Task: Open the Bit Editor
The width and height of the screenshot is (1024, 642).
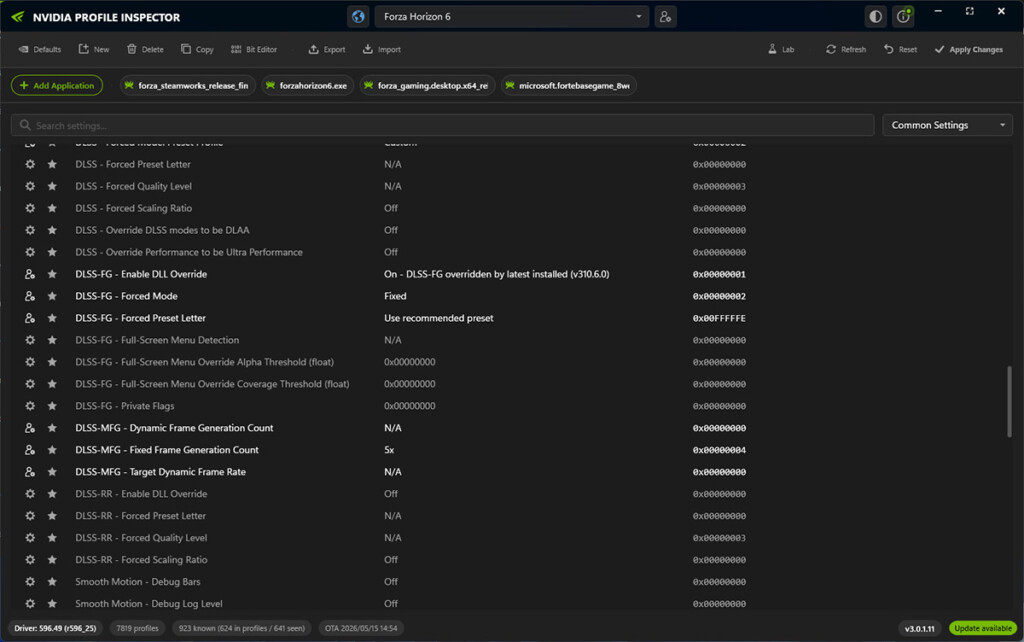Action: 254,50
